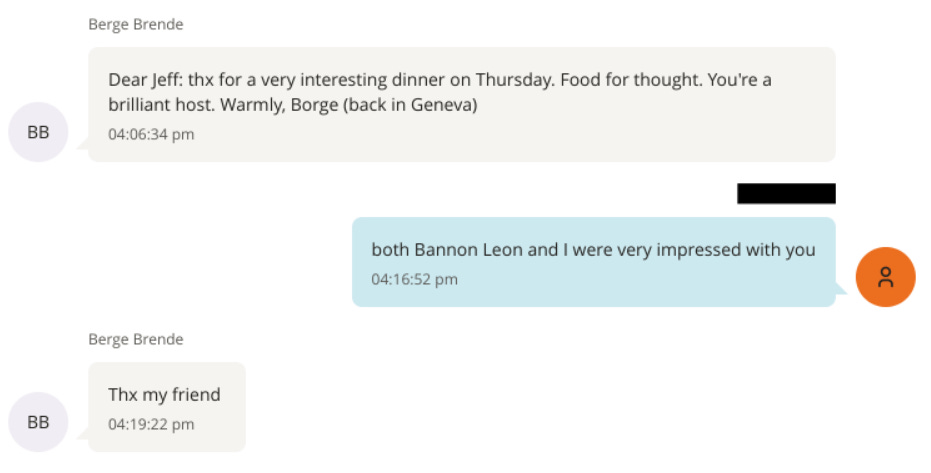Click the black redacted sender bar
931x473 pixels.
tap(786, 194)
